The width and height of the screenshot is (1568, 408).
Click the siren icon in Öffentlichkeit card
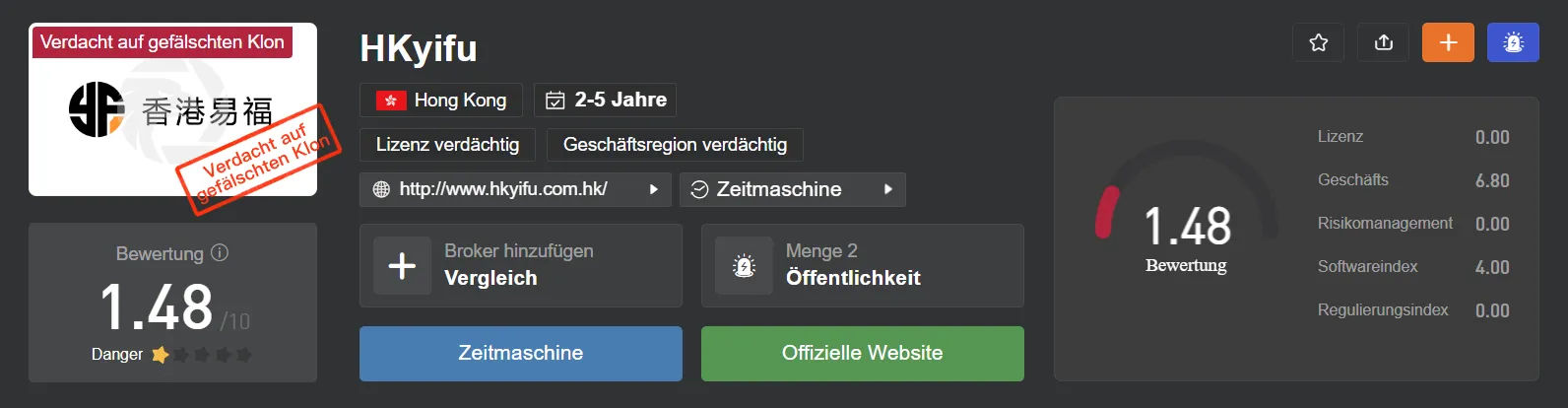[745, 266]
